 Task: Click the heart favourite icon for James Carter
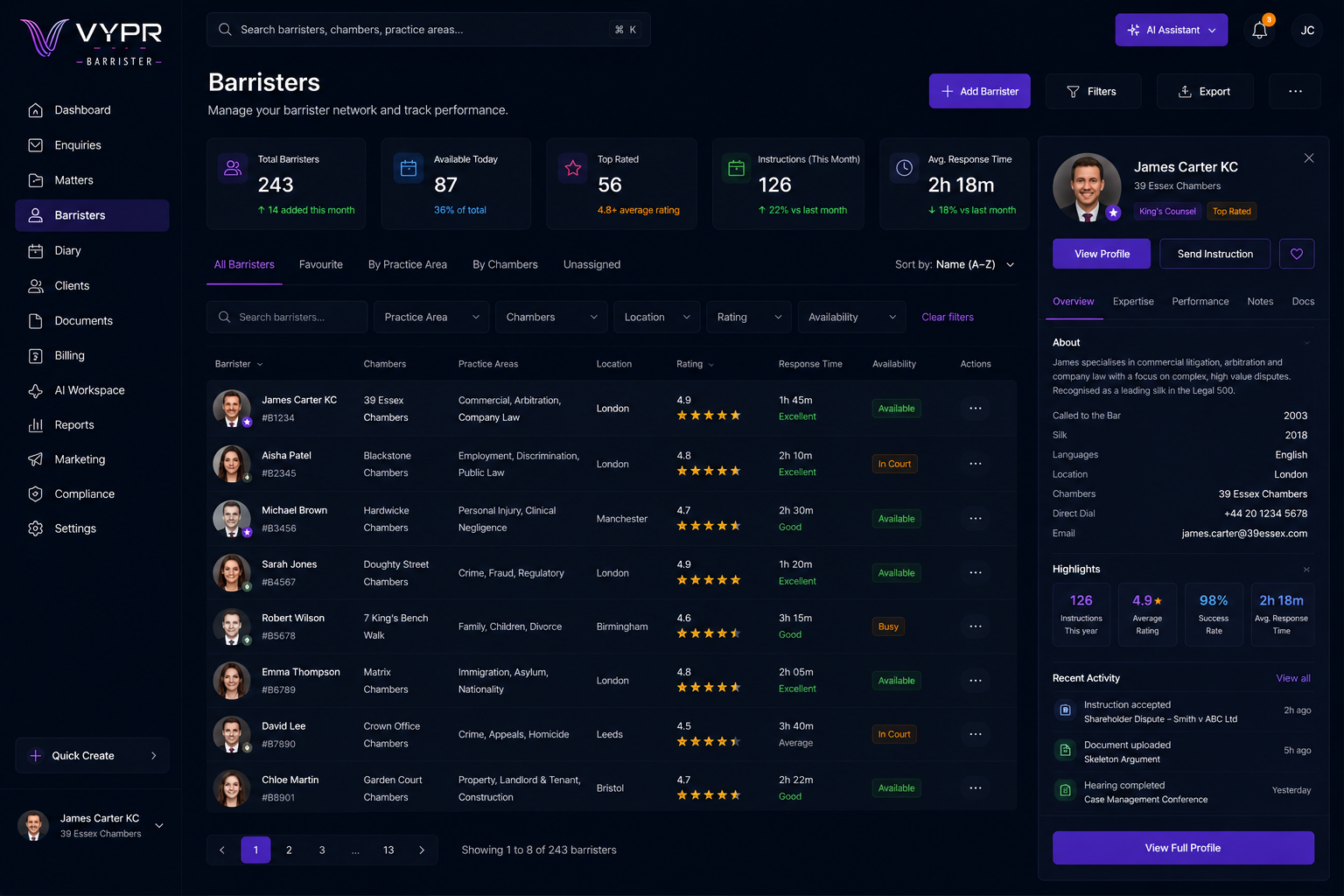click(x=1297, y=254)
